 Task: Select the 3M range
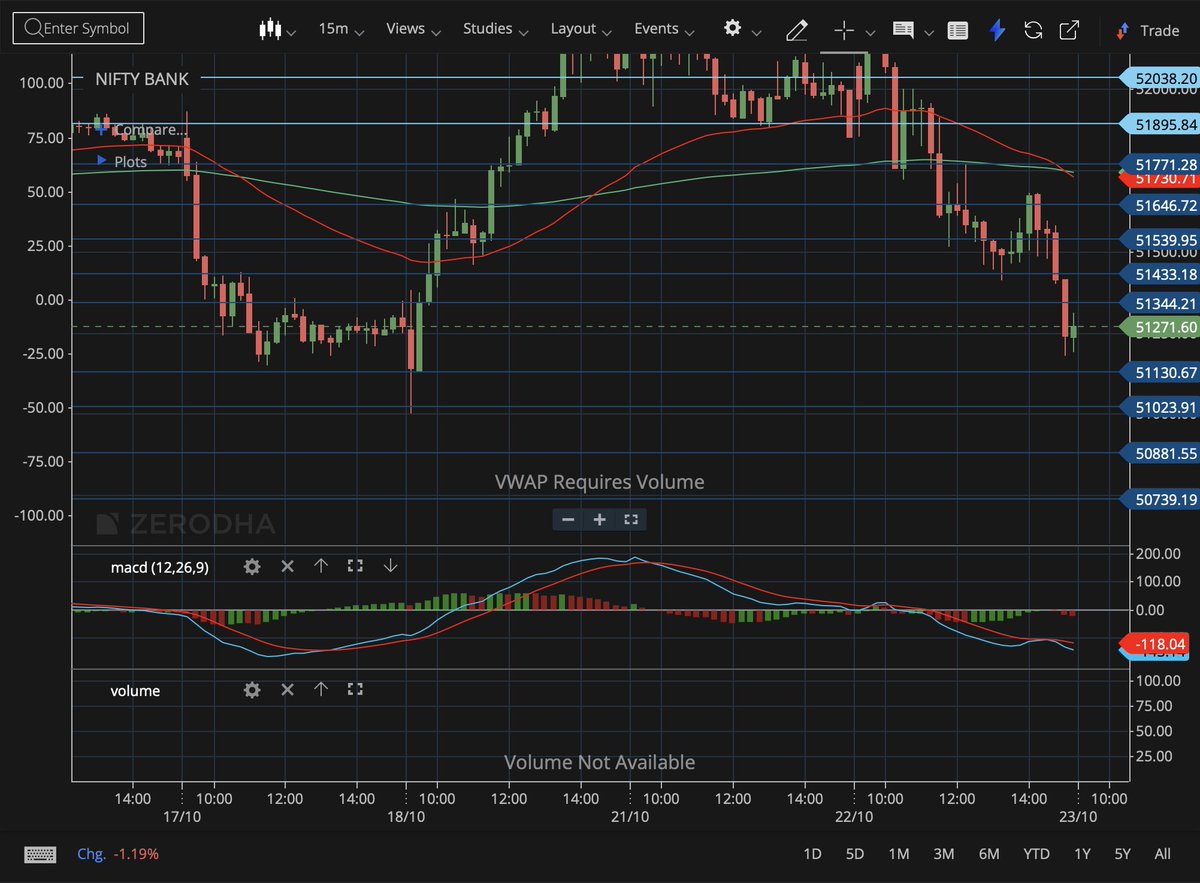[x=943, y=854]
